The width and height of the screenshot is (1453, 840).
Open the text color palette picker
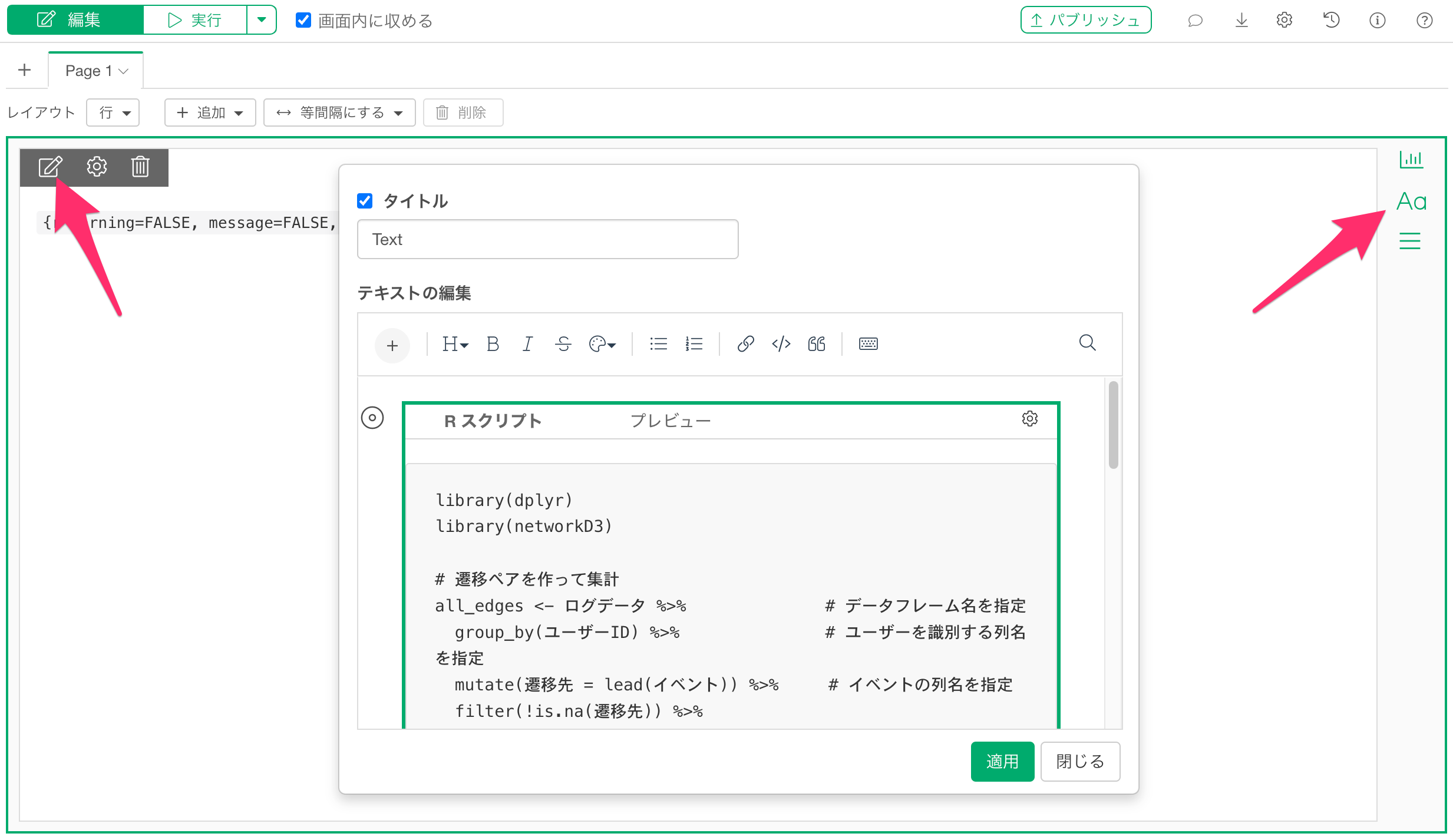pos(602,344)
